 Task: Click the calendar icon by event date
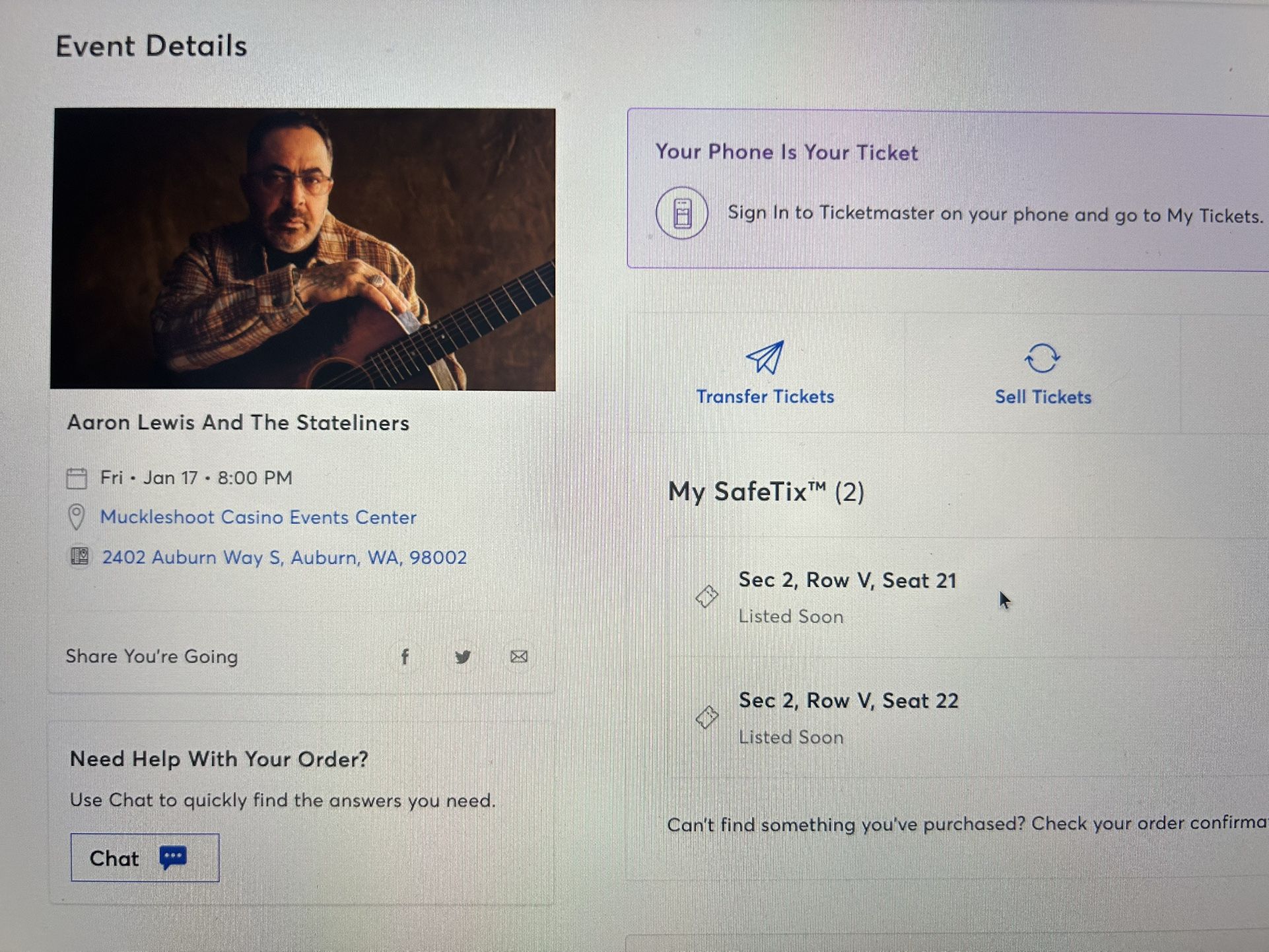tap(77, 478)
